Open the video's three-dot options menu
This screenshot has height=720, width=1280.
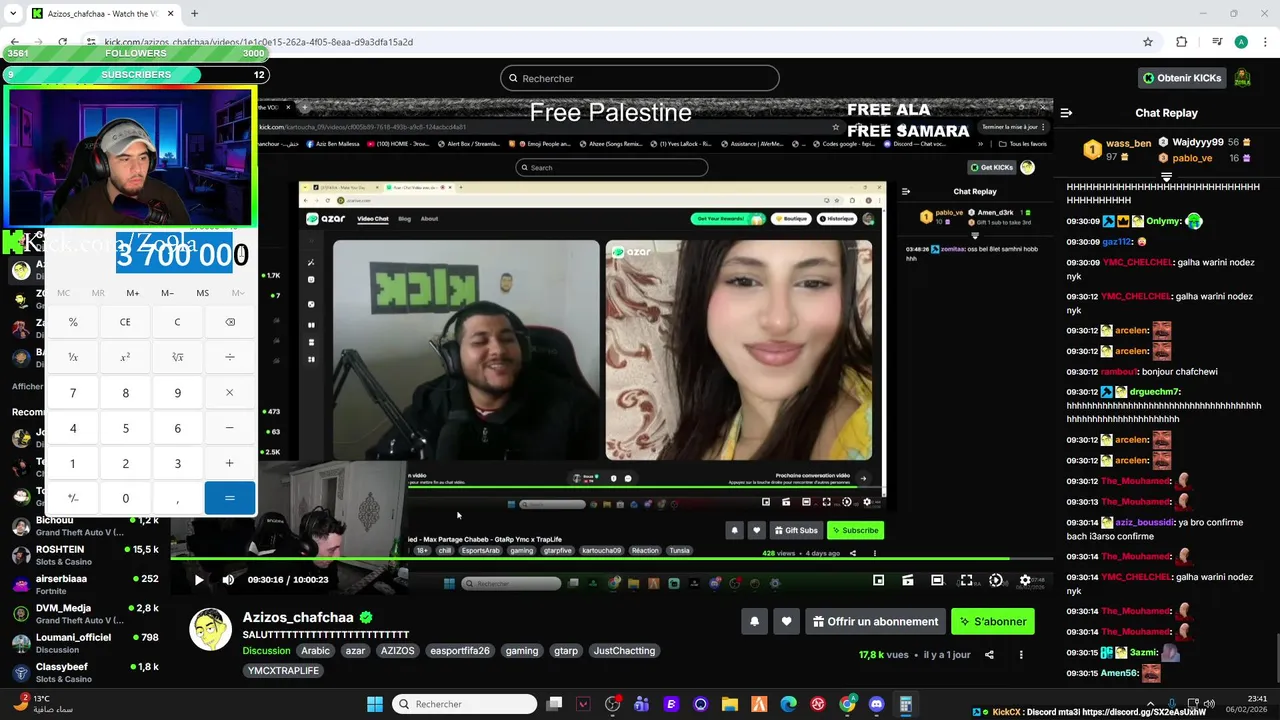click(x=1021, y=655)
